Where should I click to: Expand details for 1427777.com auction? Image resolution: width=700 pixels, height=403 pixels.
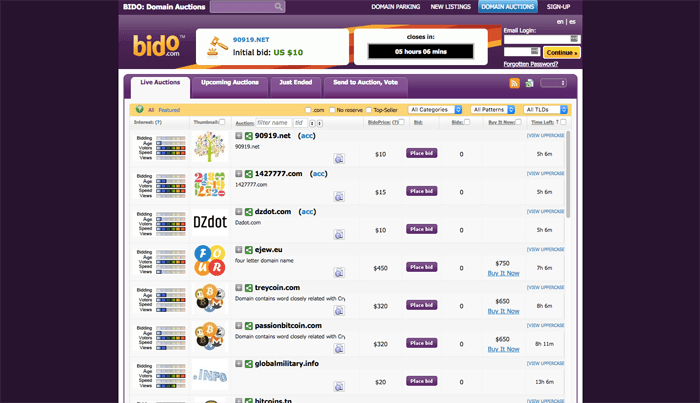click(239, 174)
